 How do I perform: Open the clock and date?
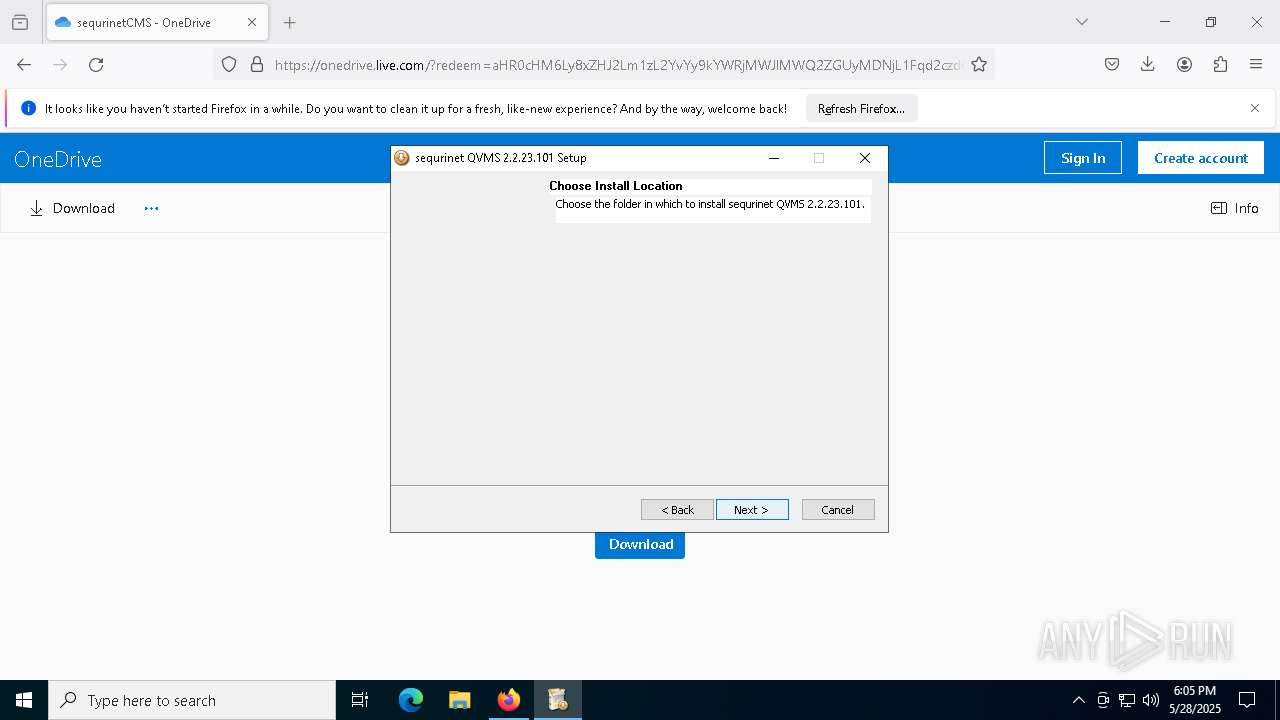click(x=1195, y=700)
